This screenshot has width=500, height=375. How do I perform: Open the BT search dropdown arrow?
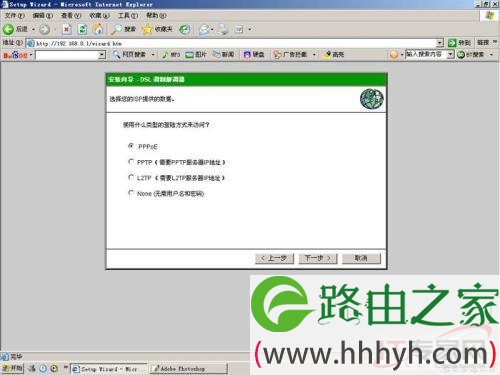pos(491,55)
